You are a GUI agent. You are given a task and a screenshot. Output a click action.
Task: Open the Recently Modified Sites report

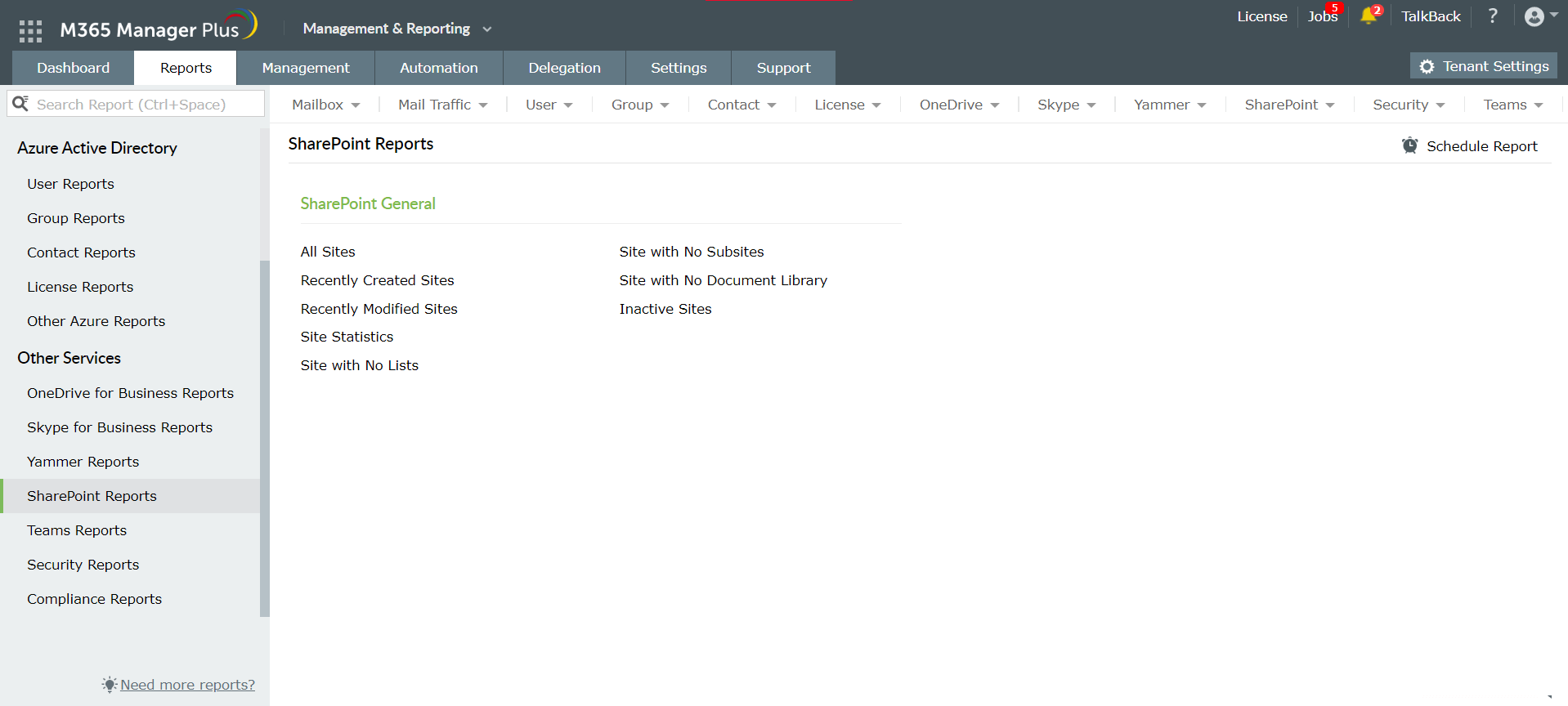[x=379, y=309]
